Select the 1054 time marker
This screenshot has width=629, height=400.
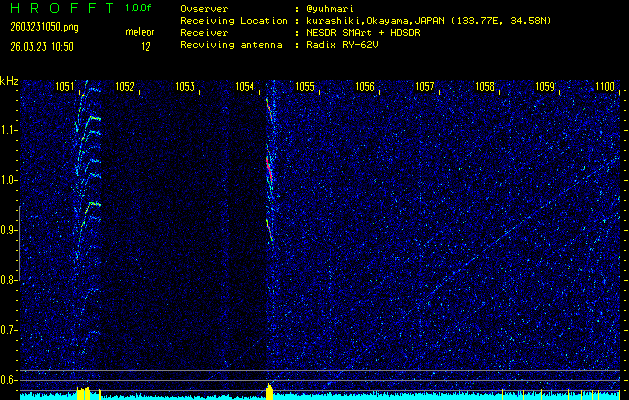click(x=245, y=87)
